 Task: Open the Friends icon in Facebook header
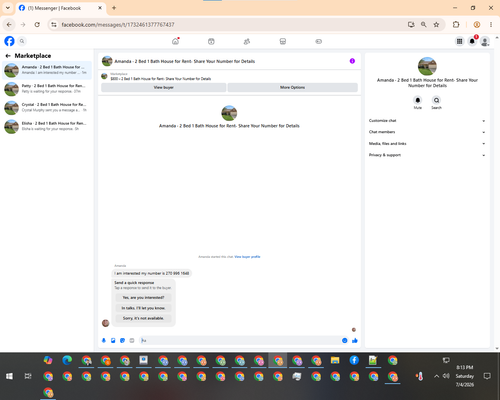coord(247,41)
